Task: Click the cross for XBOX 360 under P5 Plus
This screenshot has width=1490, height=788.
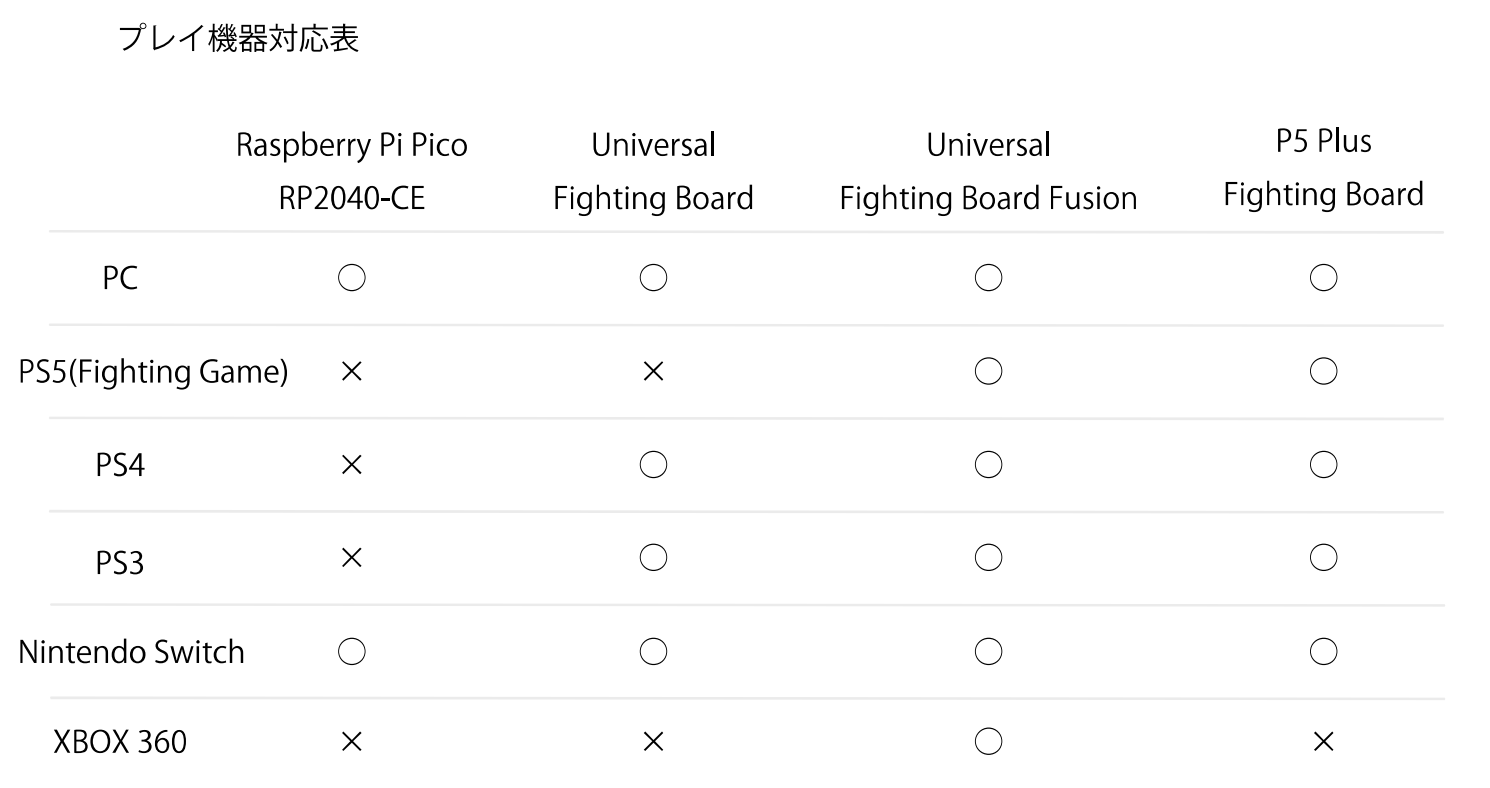Action: coord(1323,741)
